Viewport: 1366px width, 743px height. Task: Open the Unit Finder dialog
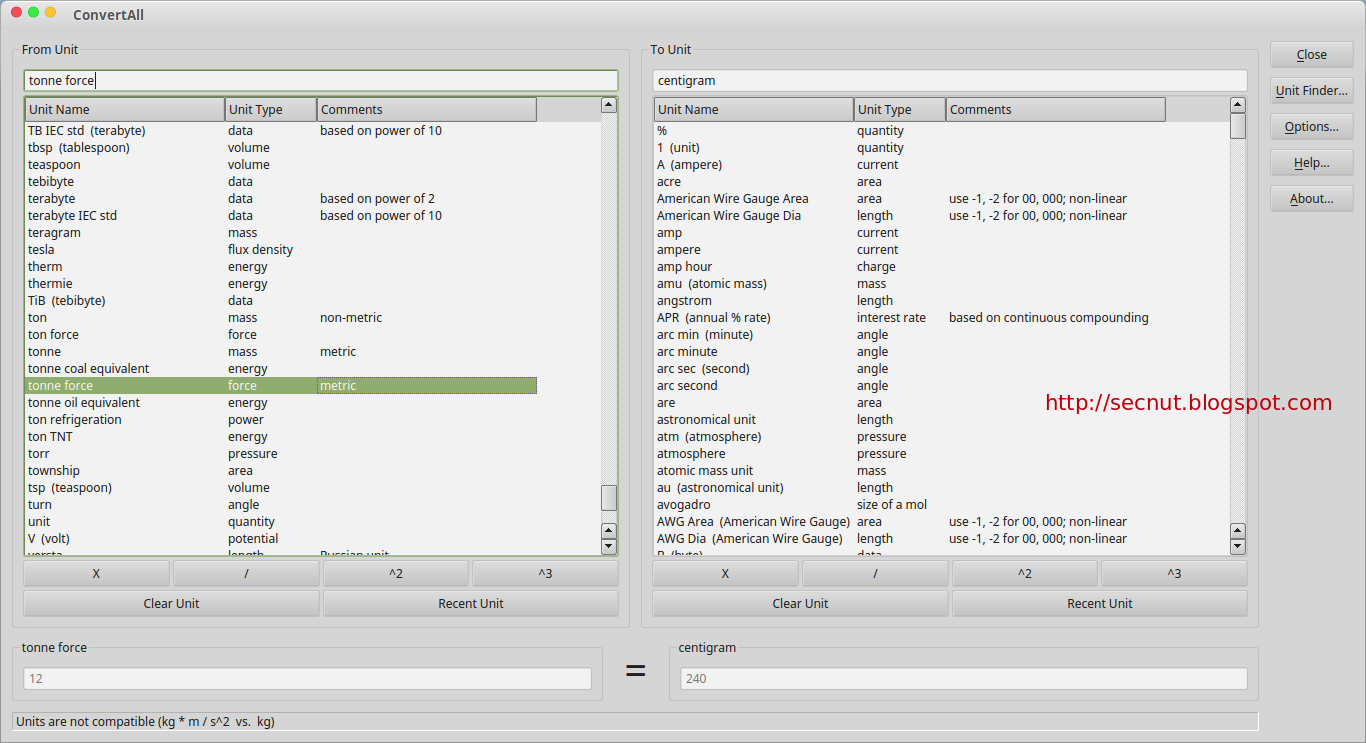[1311, 90]
